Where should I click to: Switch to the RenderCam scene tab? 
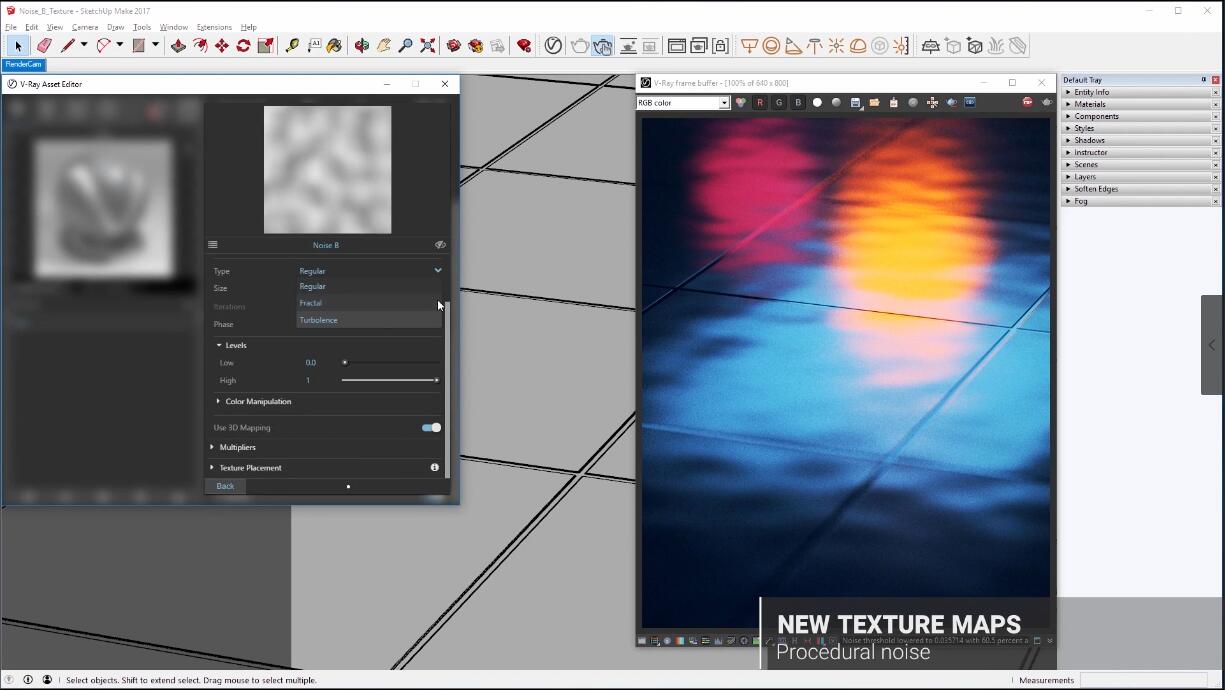click(x=24, y=64)
